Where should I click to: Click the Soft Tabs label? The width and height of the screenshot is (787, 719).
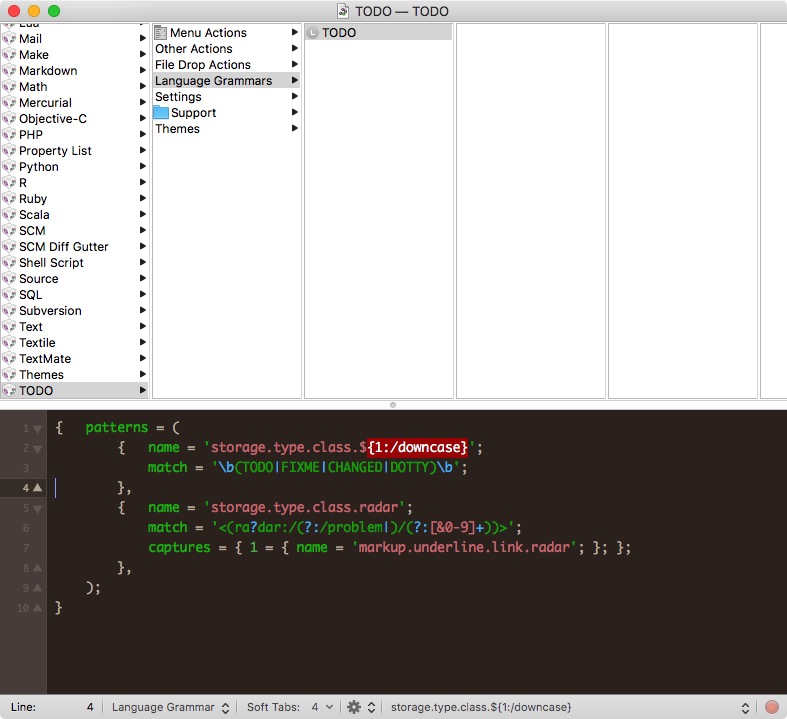[273, 707]
